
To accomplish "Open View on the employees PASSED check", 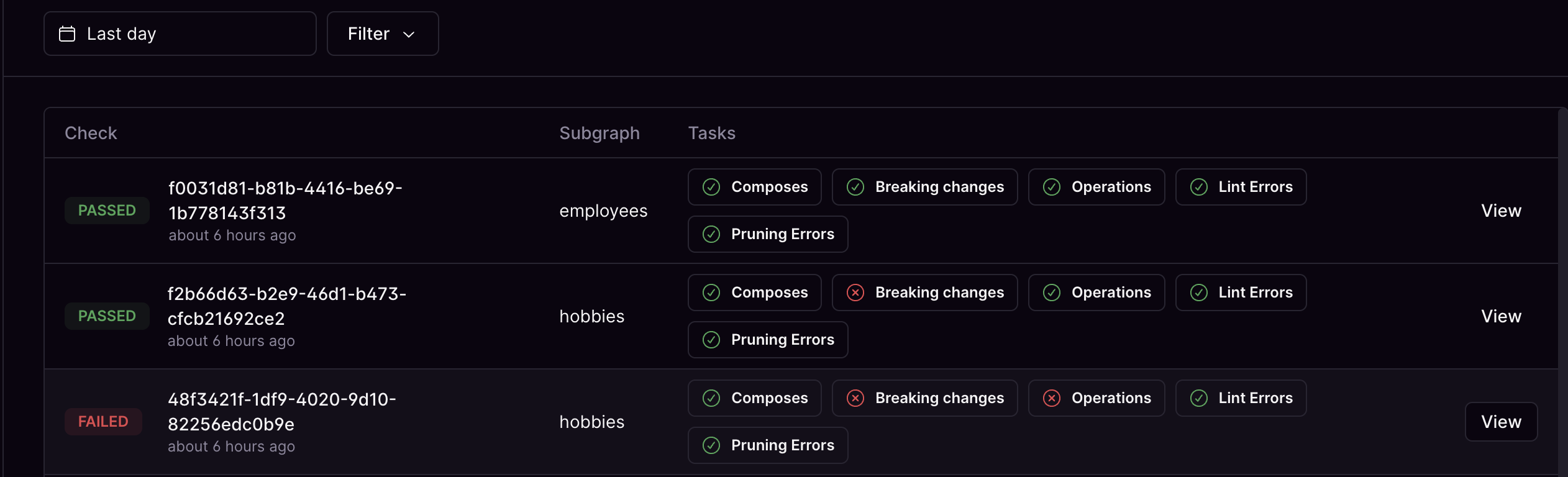I will [1501, 211].
